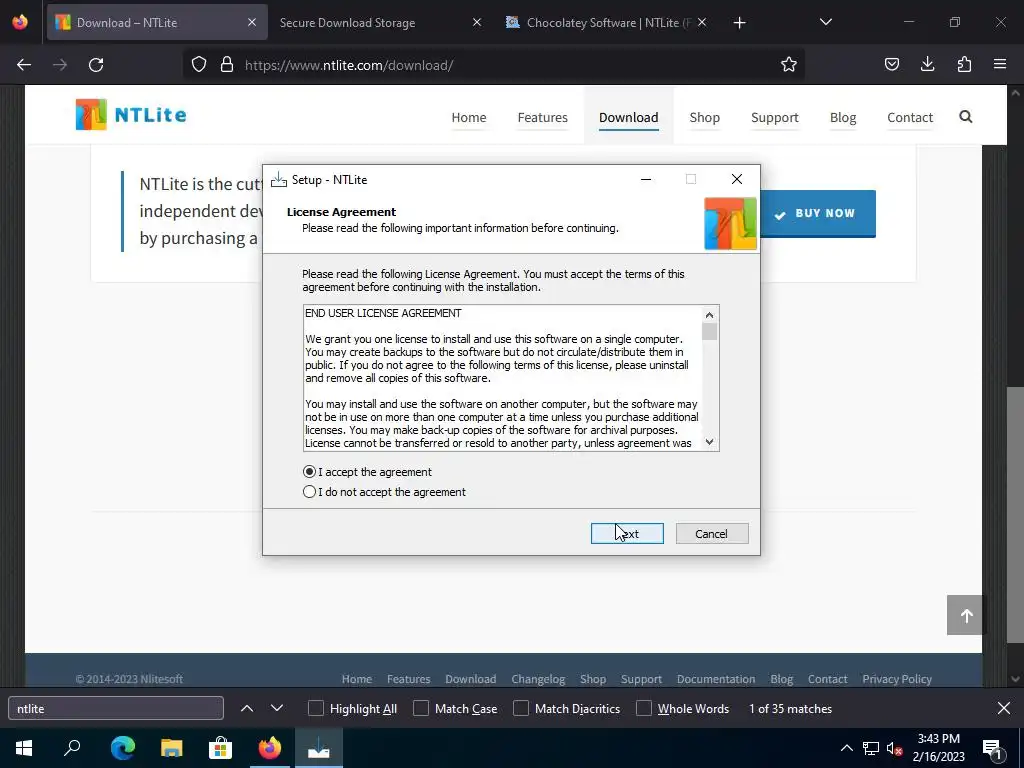
Task: Toggle Highlight All checkbox
Action: pos(315,709)
